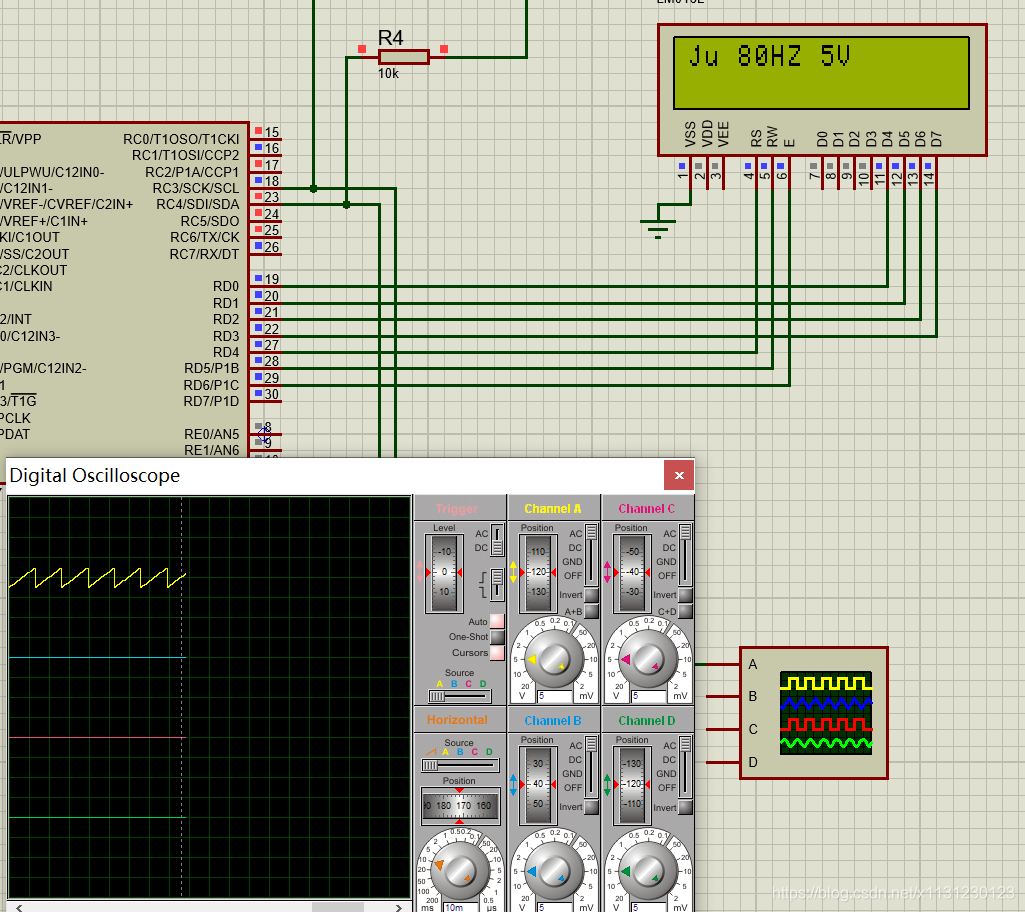Toggle the Trigger Auto button
The height and width of the screenshot is (912, 1025).
pyautogui.click(x=497, y=621)
